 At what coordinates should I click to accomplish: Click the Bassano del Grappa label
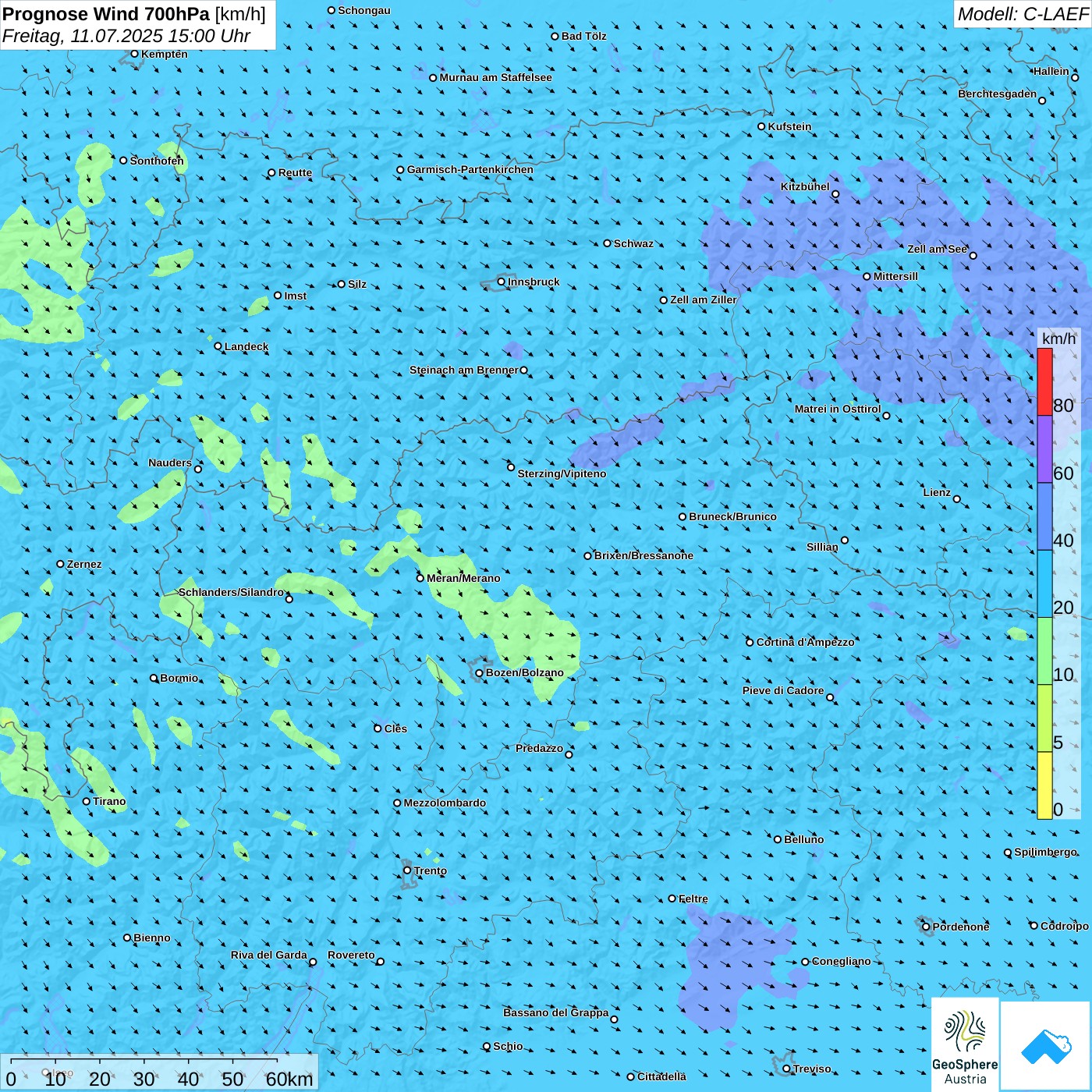556,1012
